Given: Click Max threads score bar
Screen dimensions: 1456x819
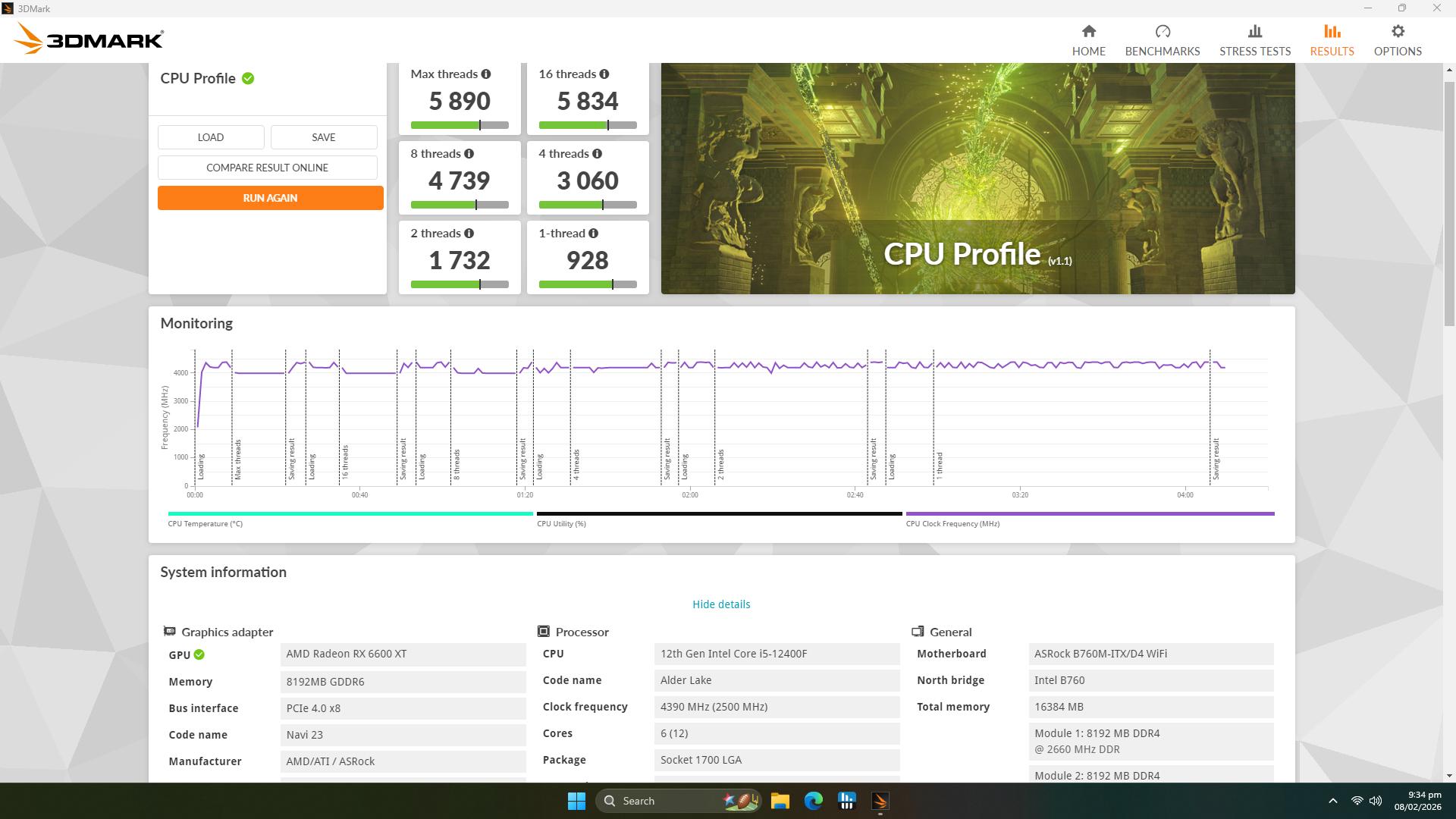Looking at the screenshot, I should pos(460,125).
